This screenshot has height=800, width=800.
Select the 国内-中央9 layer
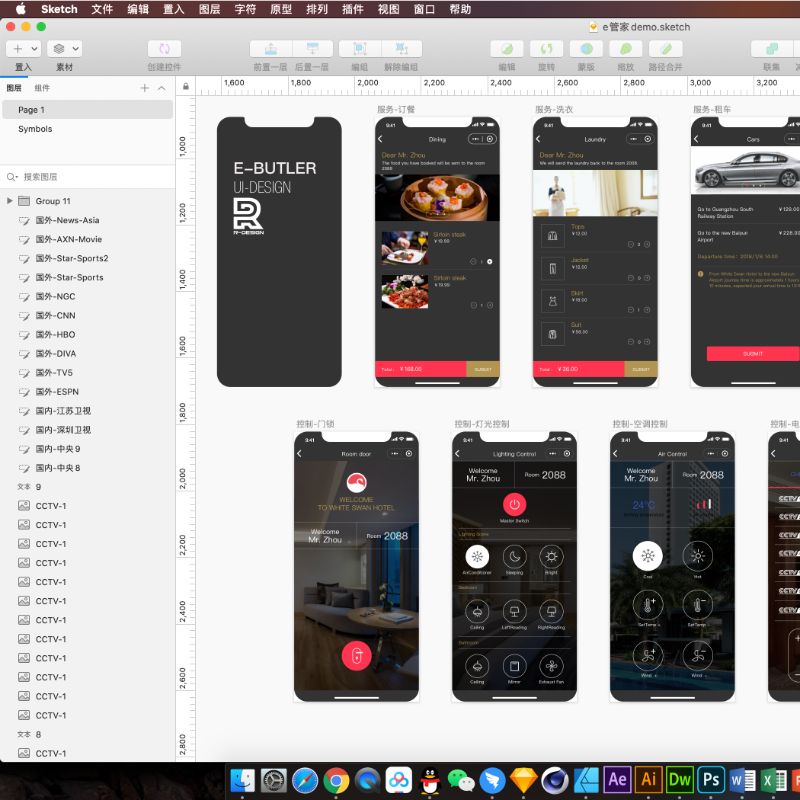88,449
